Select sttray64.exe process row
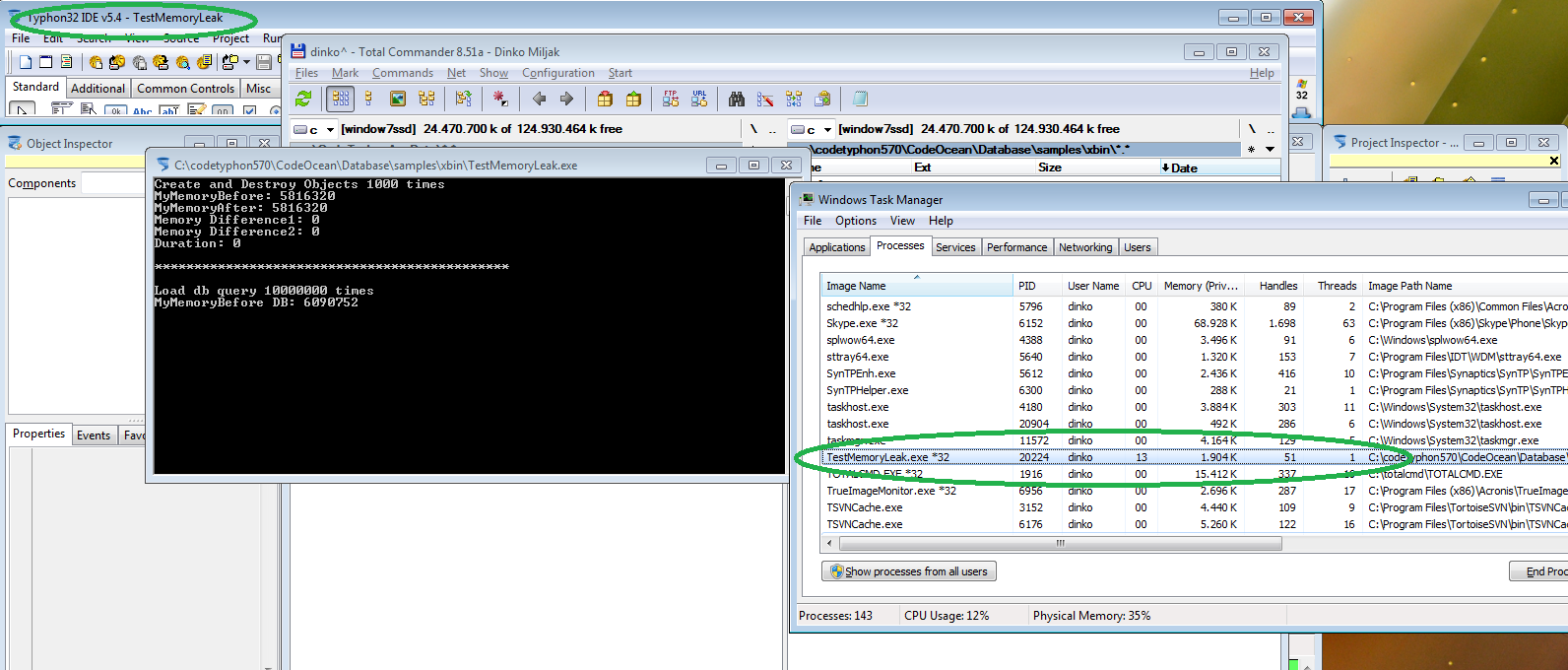The height and width of the screenshot is (670, 1568). click(x=1195, y=357)
